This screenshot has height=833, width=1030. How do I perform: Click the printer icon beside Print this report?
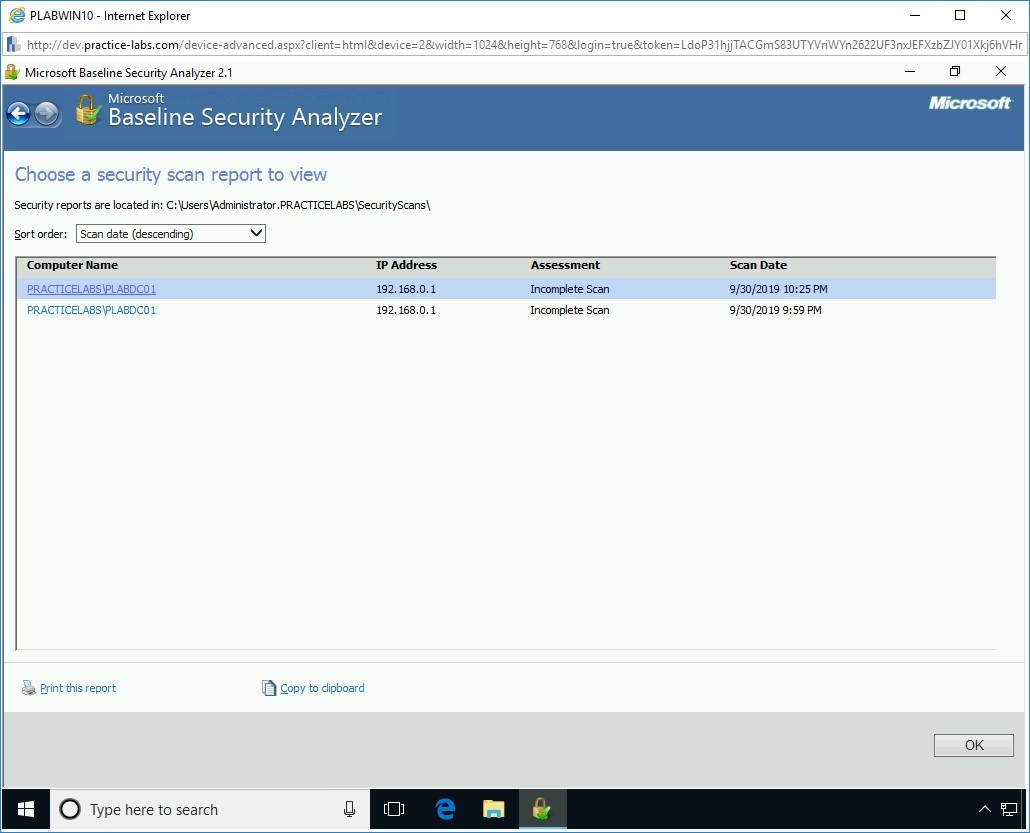tap(28, 687)
